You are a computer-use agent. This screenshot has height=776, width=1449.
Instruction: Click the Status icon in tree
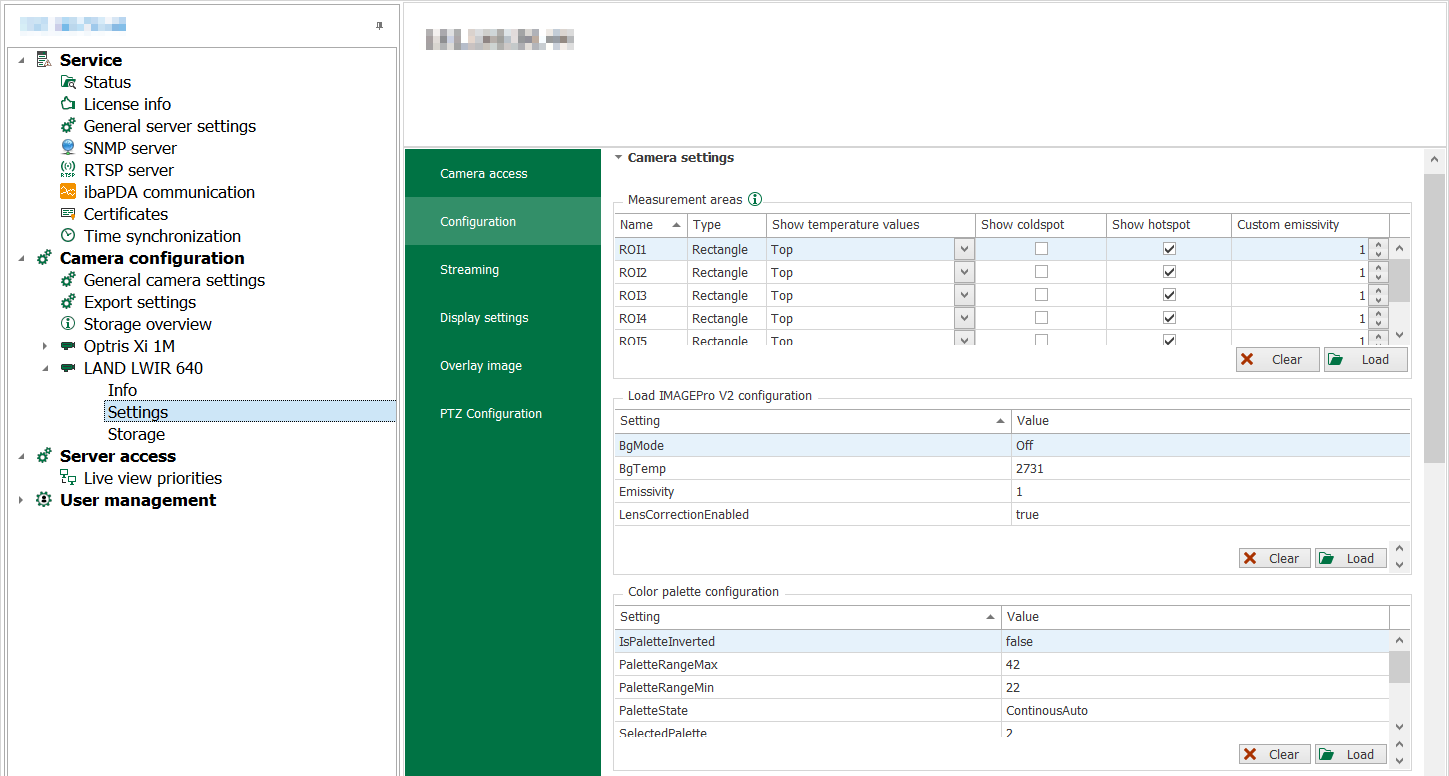pos(68,82)
